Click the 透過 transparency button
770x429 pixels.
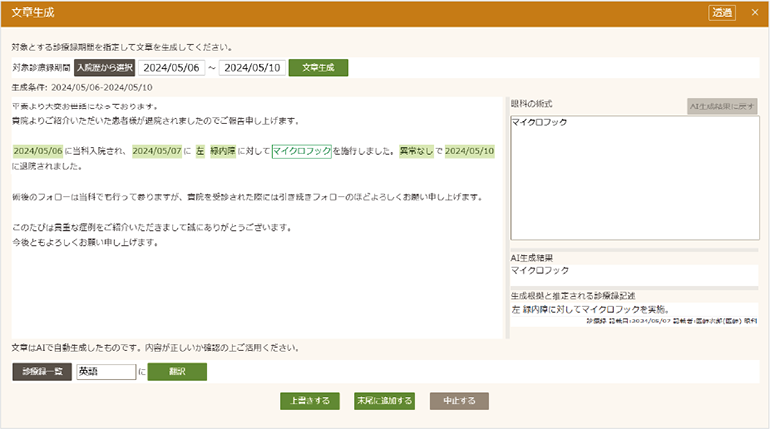[x=722, y=13]
